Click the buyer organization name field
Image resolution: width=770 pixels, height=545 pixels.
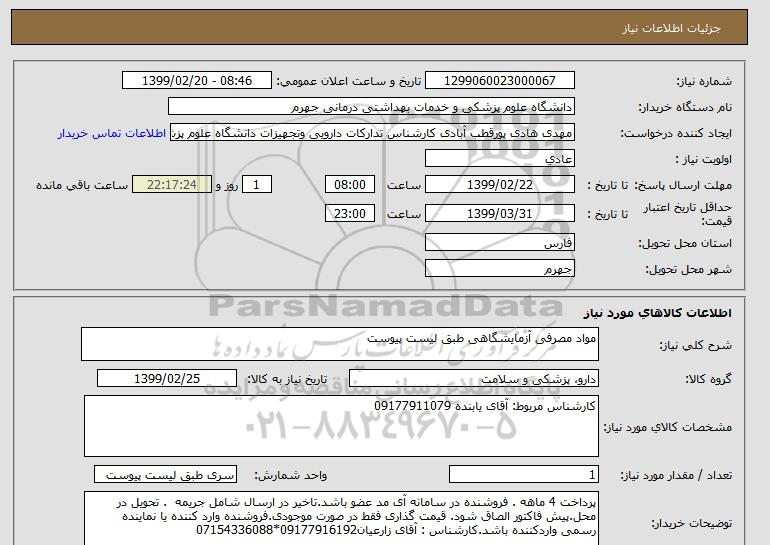click(x=371, y=107)
